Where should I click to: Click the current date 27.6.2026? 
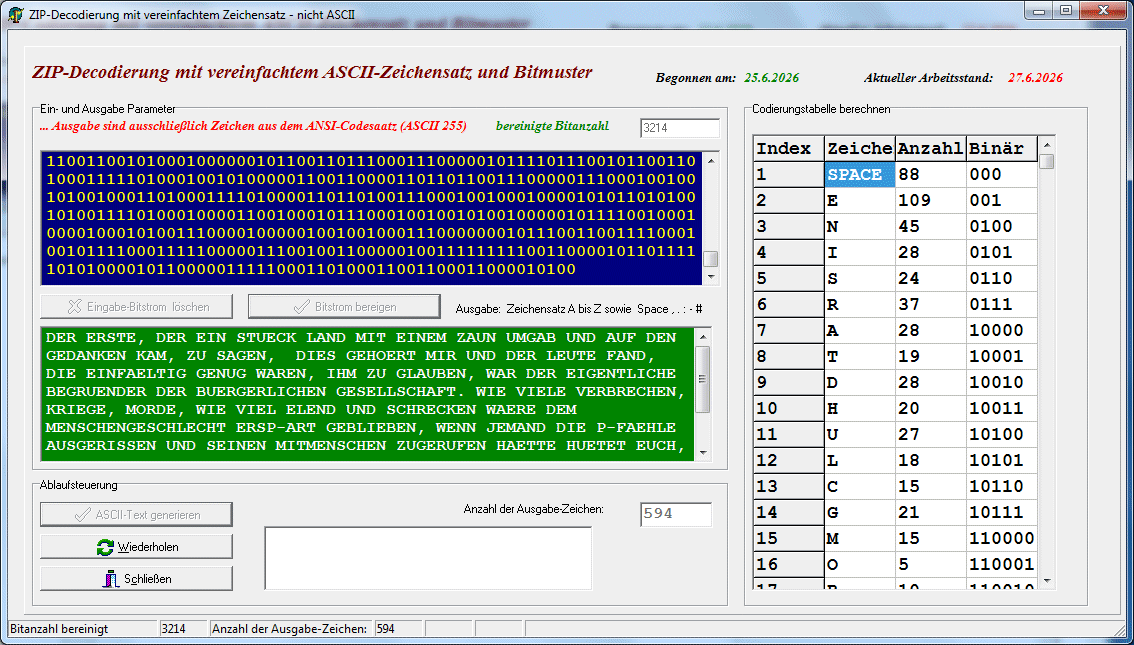pos(1036,78)
